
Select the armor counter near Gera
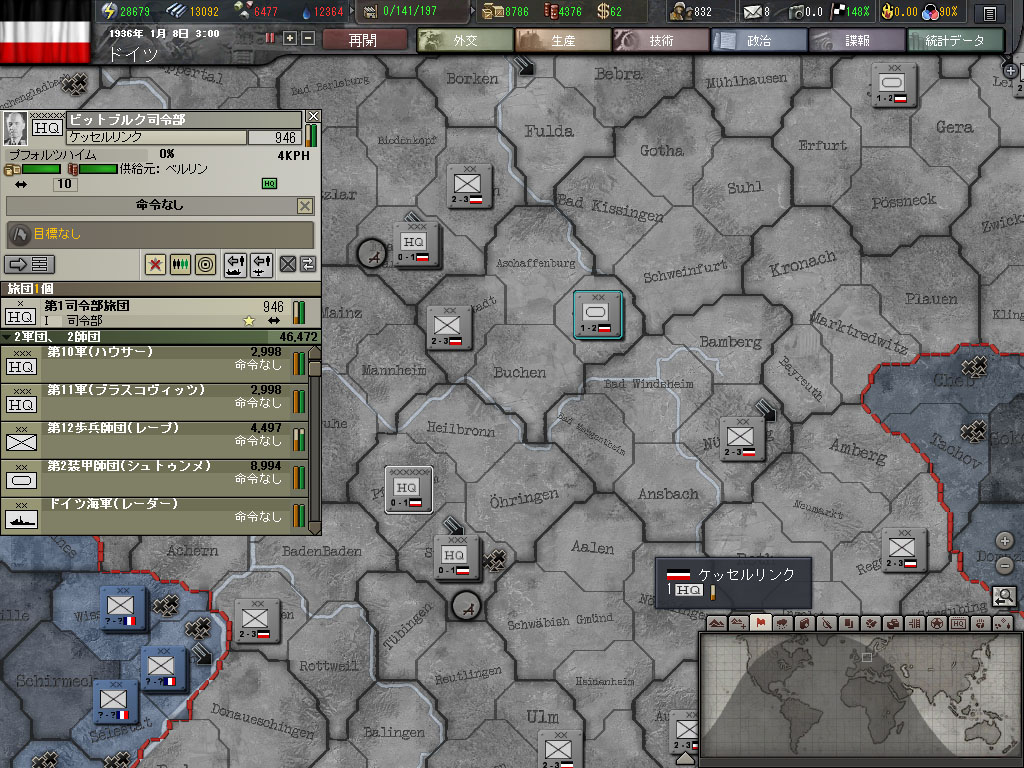point(893,86)
